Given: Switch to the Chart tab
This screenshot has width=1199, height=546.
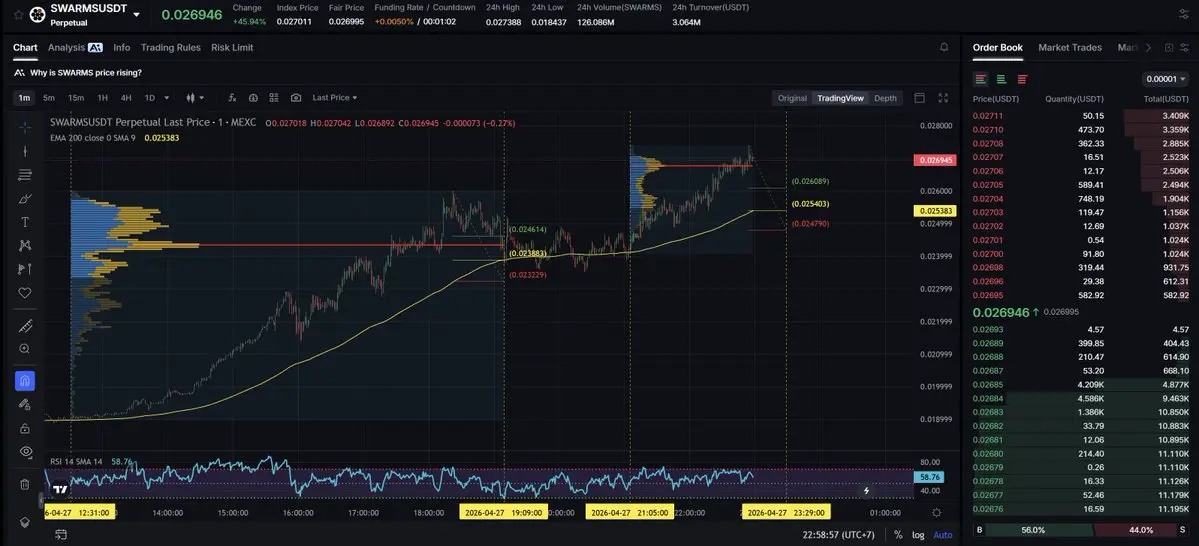Looking at the screenshot, I should click(25, 47).
